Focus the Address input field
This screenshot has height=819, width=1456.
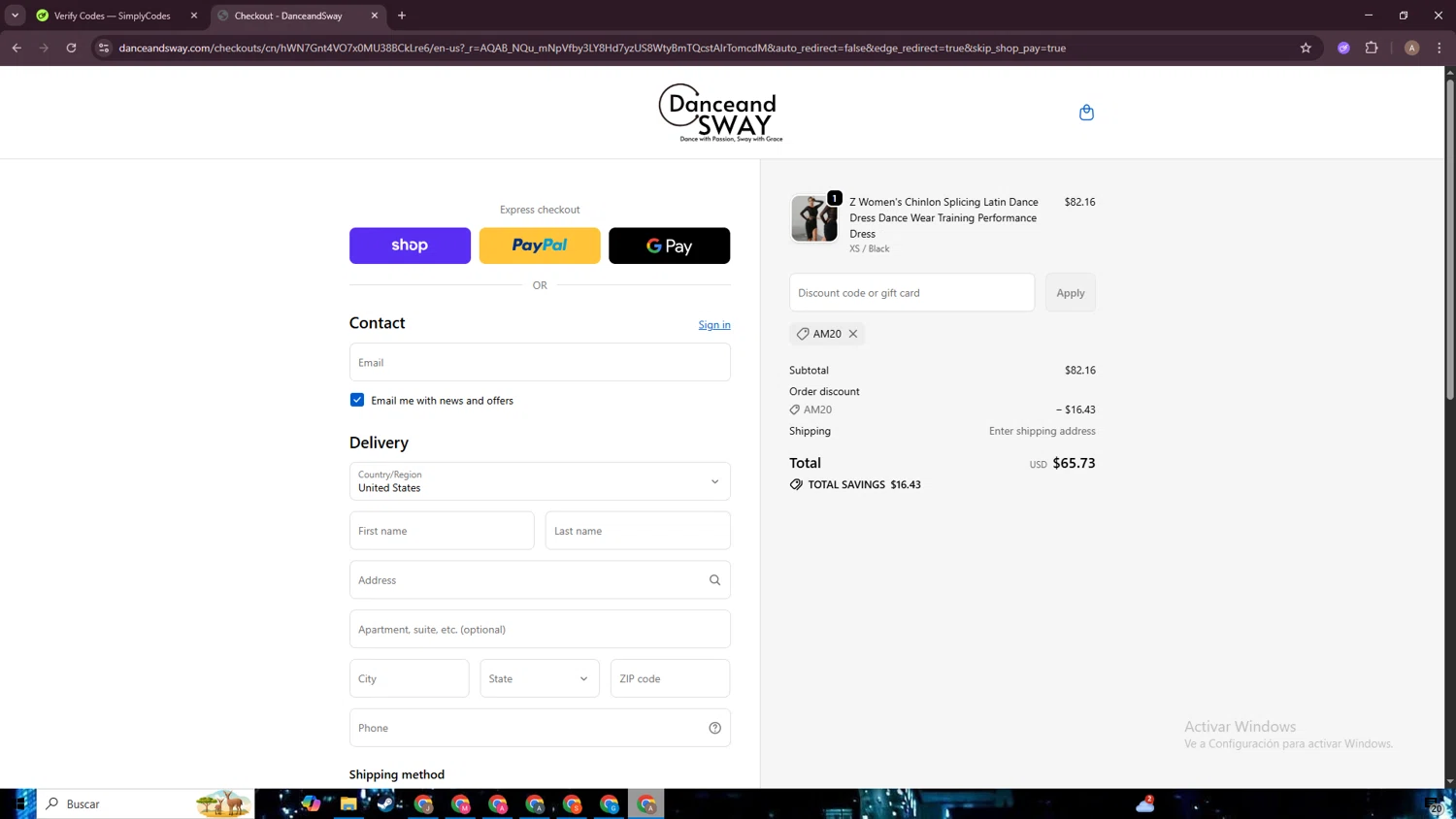[540, 580]
